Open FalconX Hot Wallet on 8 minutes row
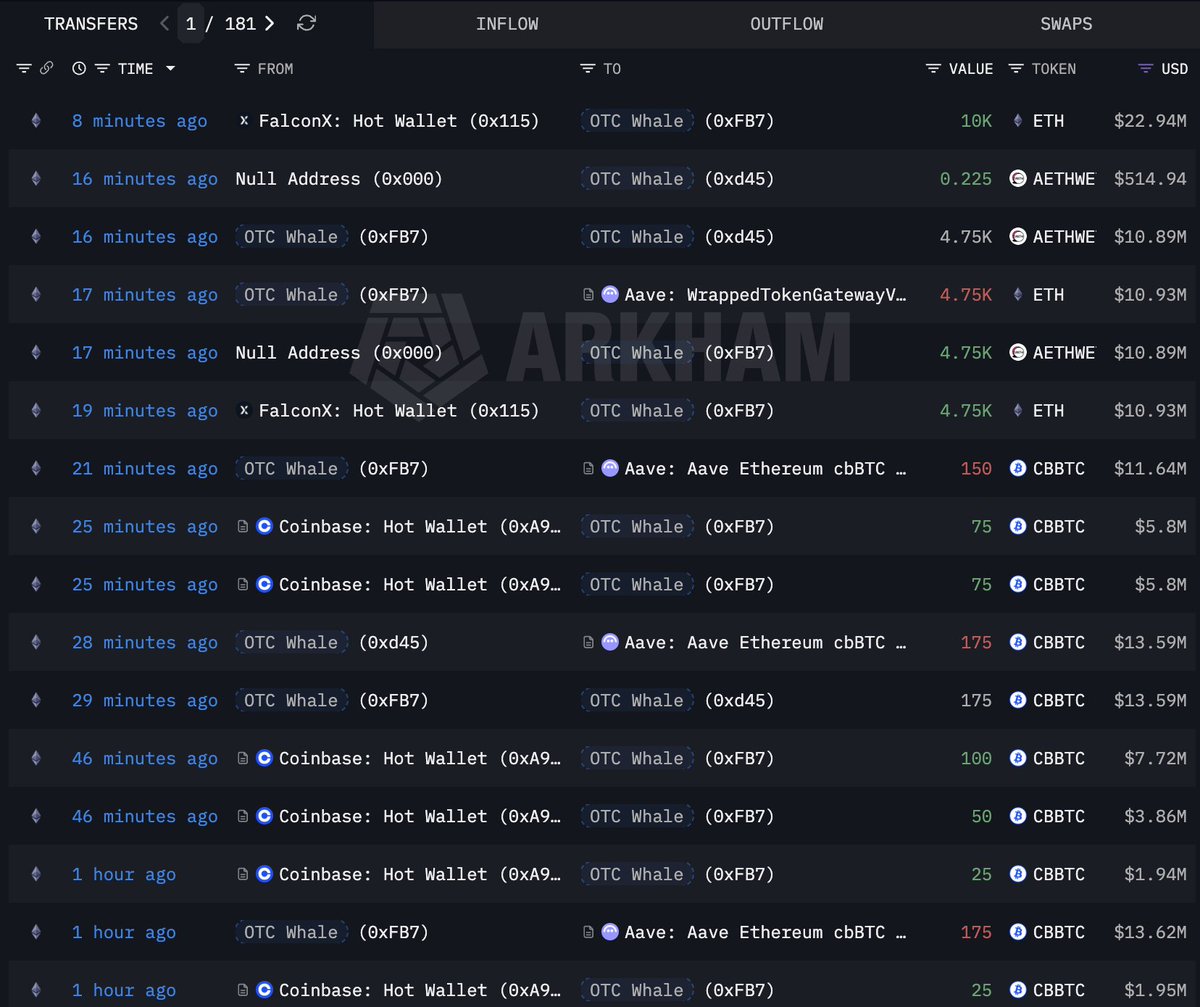 coord(399,121)
